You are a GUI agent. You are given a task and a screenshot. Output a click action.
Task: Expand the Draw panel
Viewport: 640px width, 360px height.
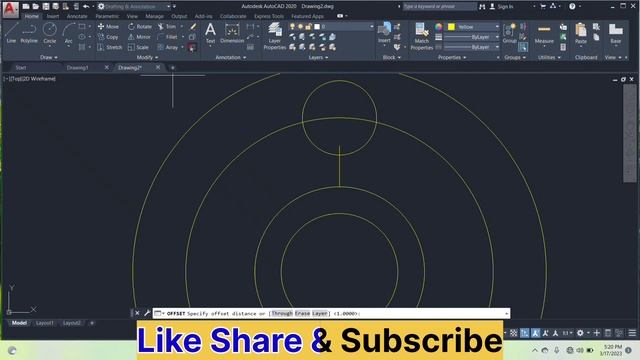click(49, 58)
